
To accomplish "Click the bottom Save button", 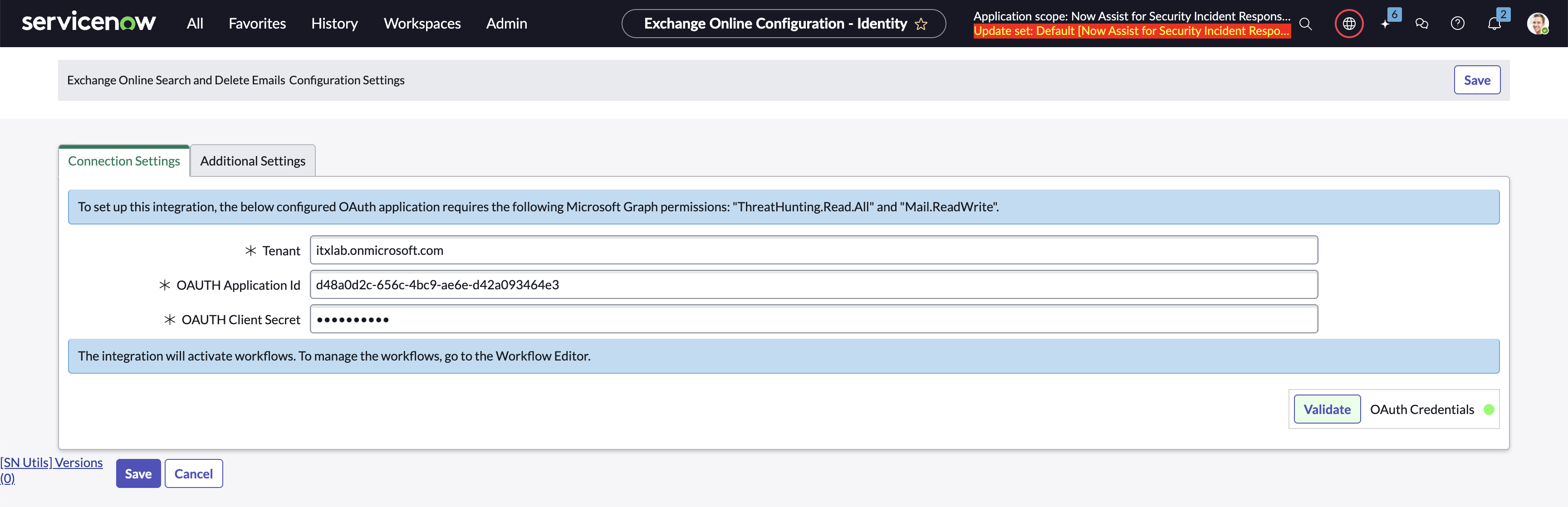I will coord(138,473).
